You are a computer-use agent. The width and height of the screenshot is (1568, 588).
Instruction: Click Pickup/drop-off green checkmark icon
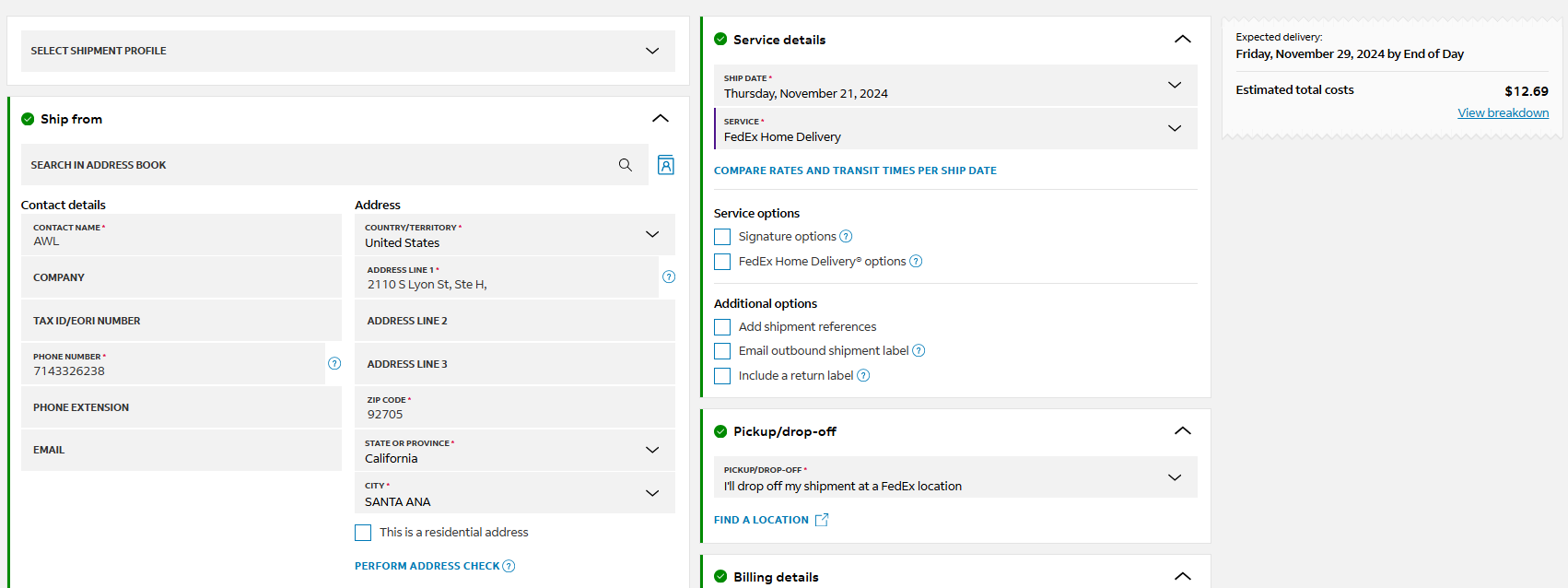tap(720, 431)
